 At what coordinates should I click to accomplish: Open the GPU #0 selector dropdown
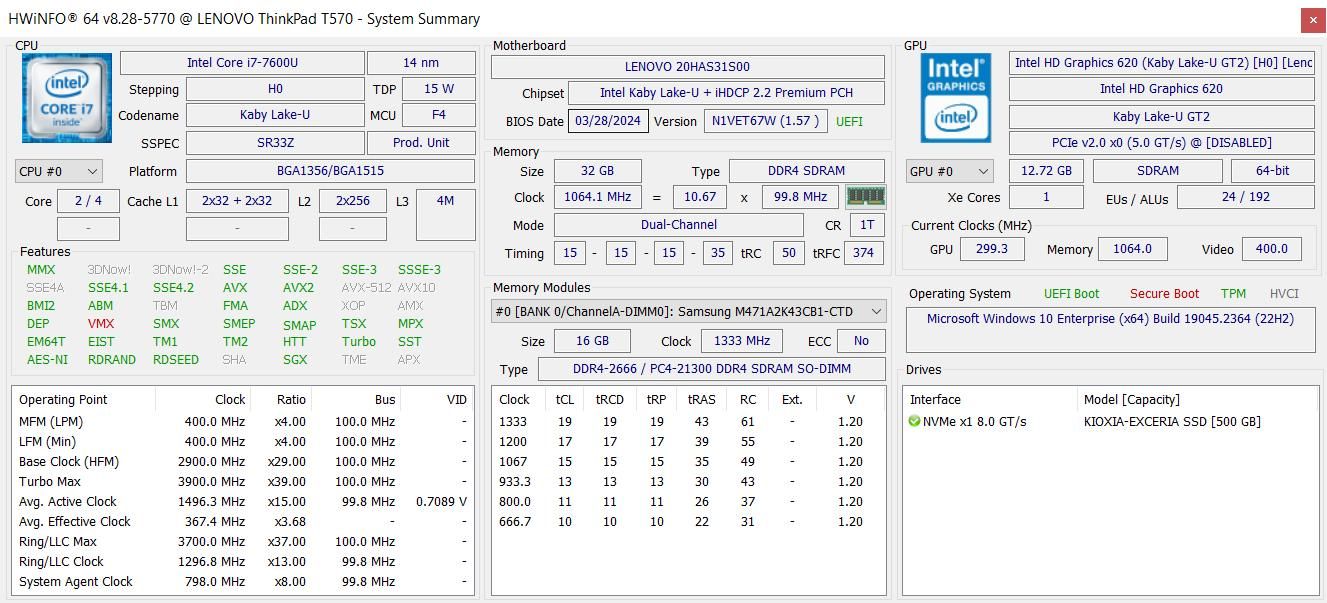[949, 171]
